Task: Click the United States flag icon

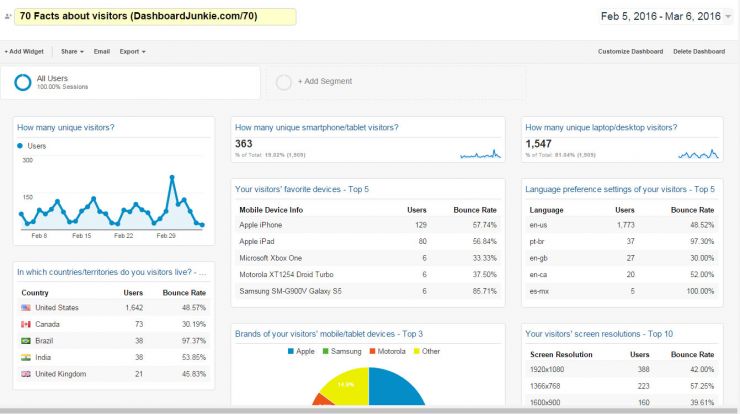Action: [x=26, y=308]
